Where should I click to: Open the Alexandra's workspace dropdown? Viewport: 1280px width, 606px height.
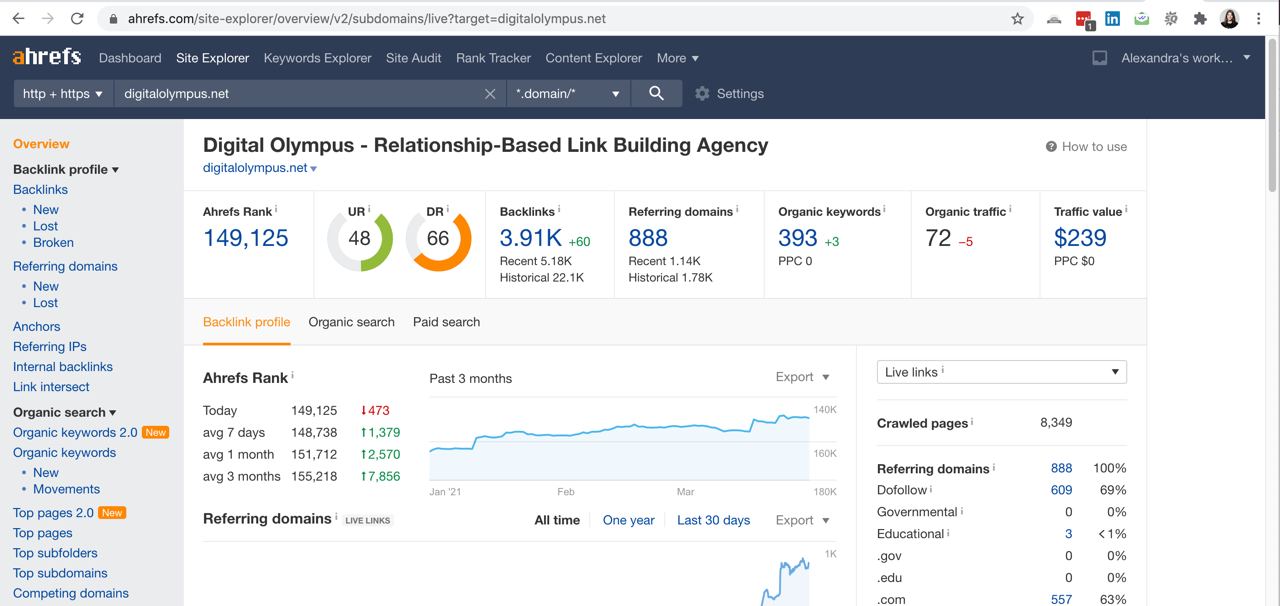[1186, 58]
